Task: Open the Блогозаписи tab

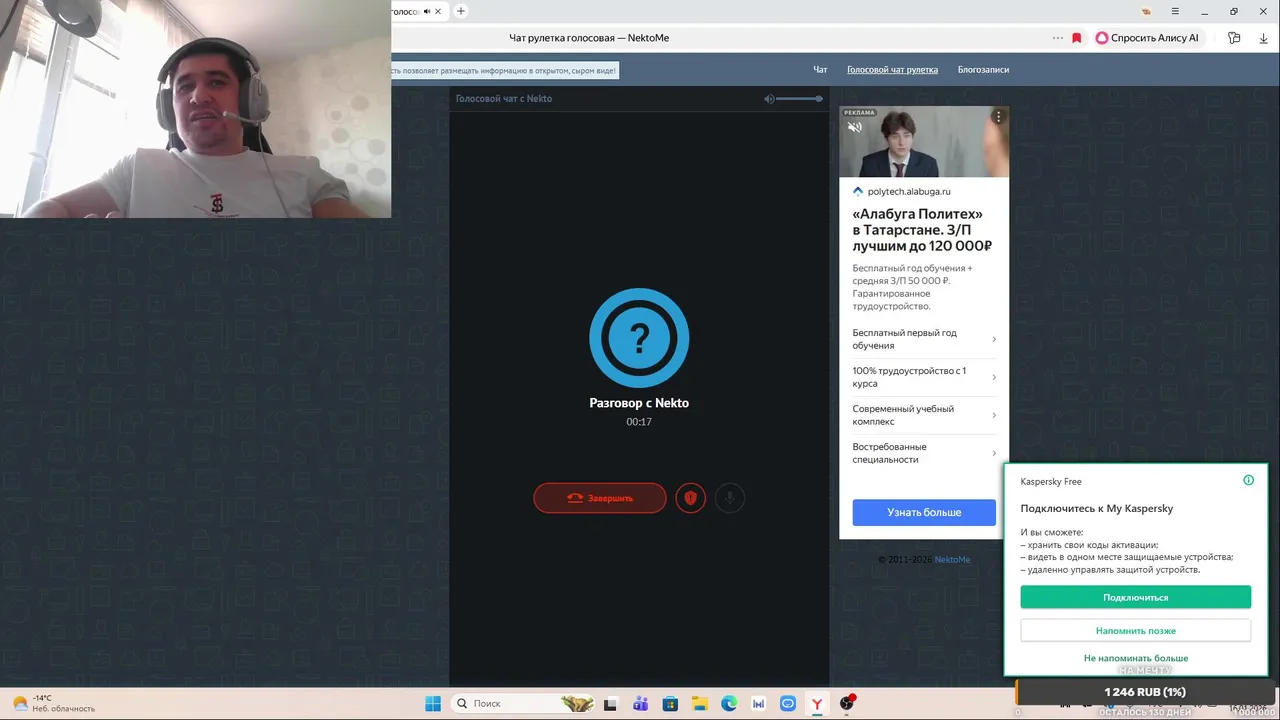Action: (983, 70)
